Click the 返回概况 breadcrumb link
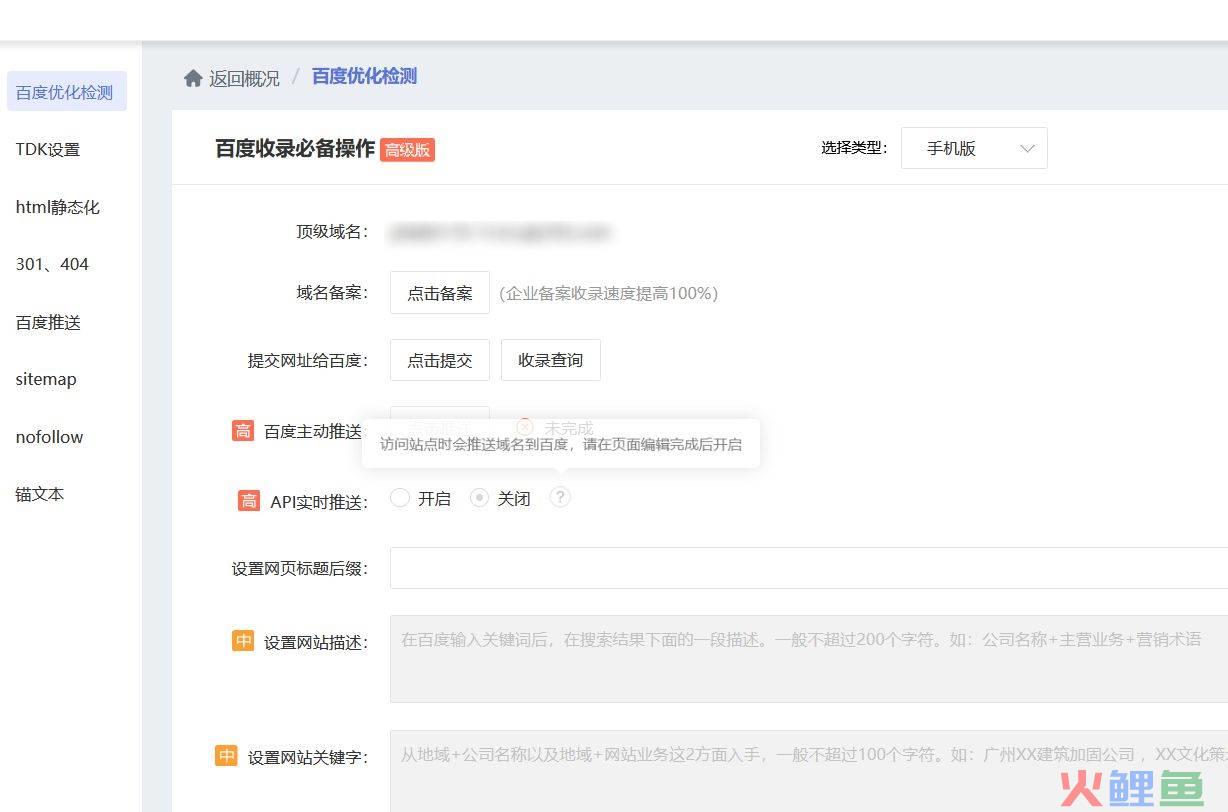This screenshot has width=1228, height=812. click(x=244, y=78)
